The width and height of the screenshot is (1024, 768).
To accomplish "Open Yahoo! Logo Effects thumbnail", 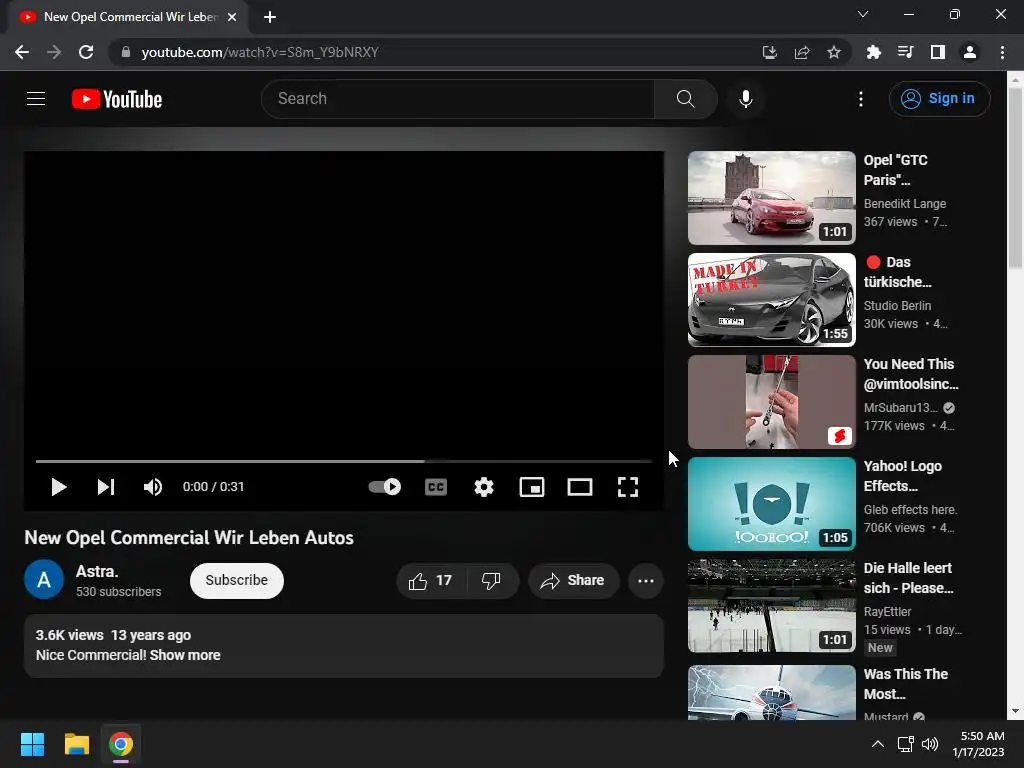I will click(771, 504).
